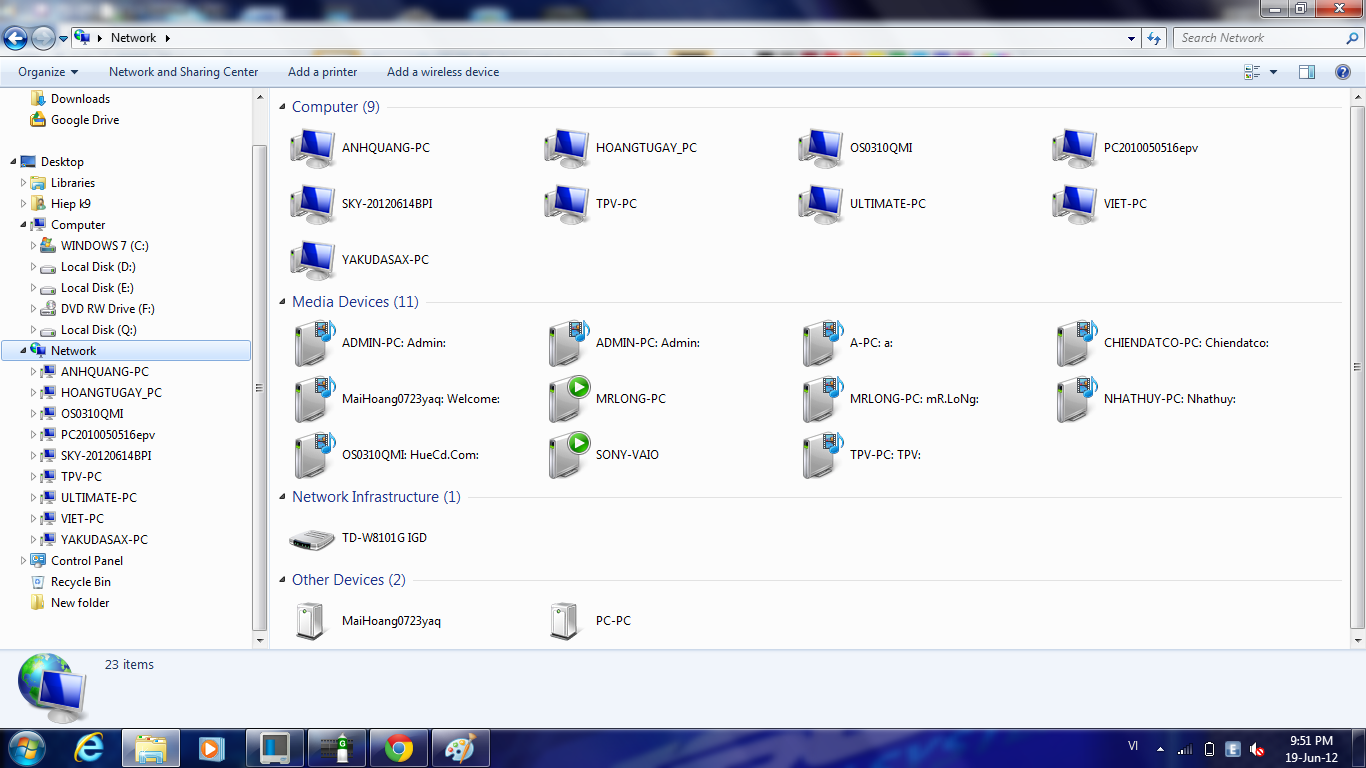The width and height of the screenshot is (1366, 768).
Task: Select the first ADMIN-PC: Admin: media device
Action: 313,343
